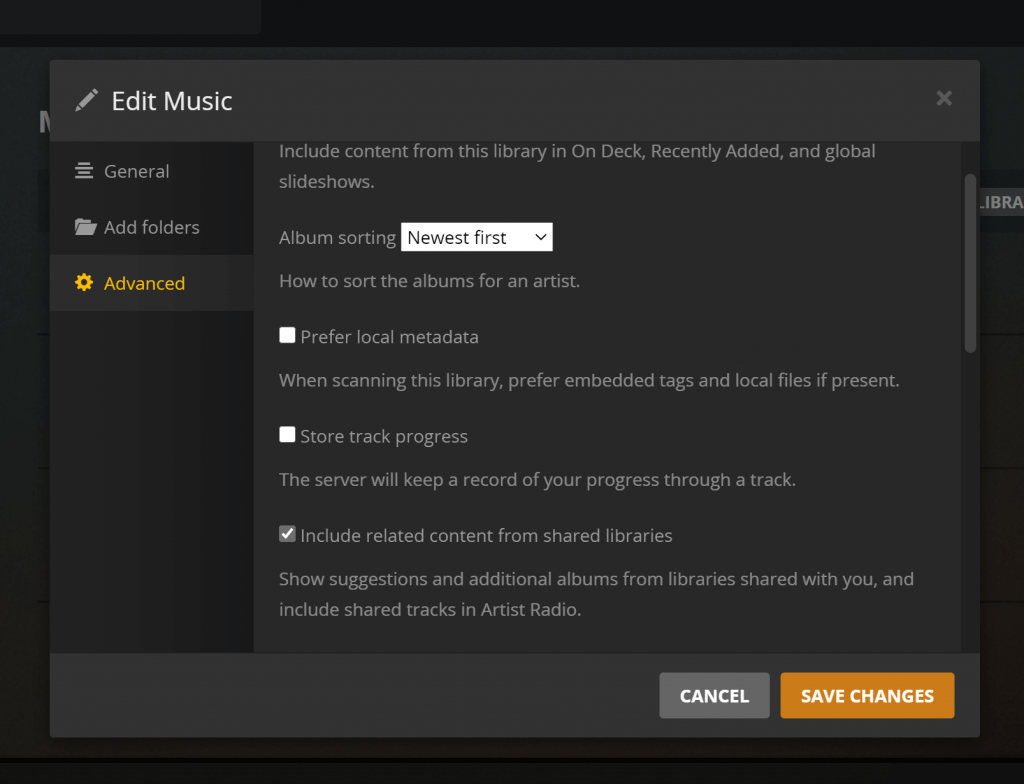Click the Cancel button
The height and width of the screenshot is (784, 1024).
coord(714,696)
